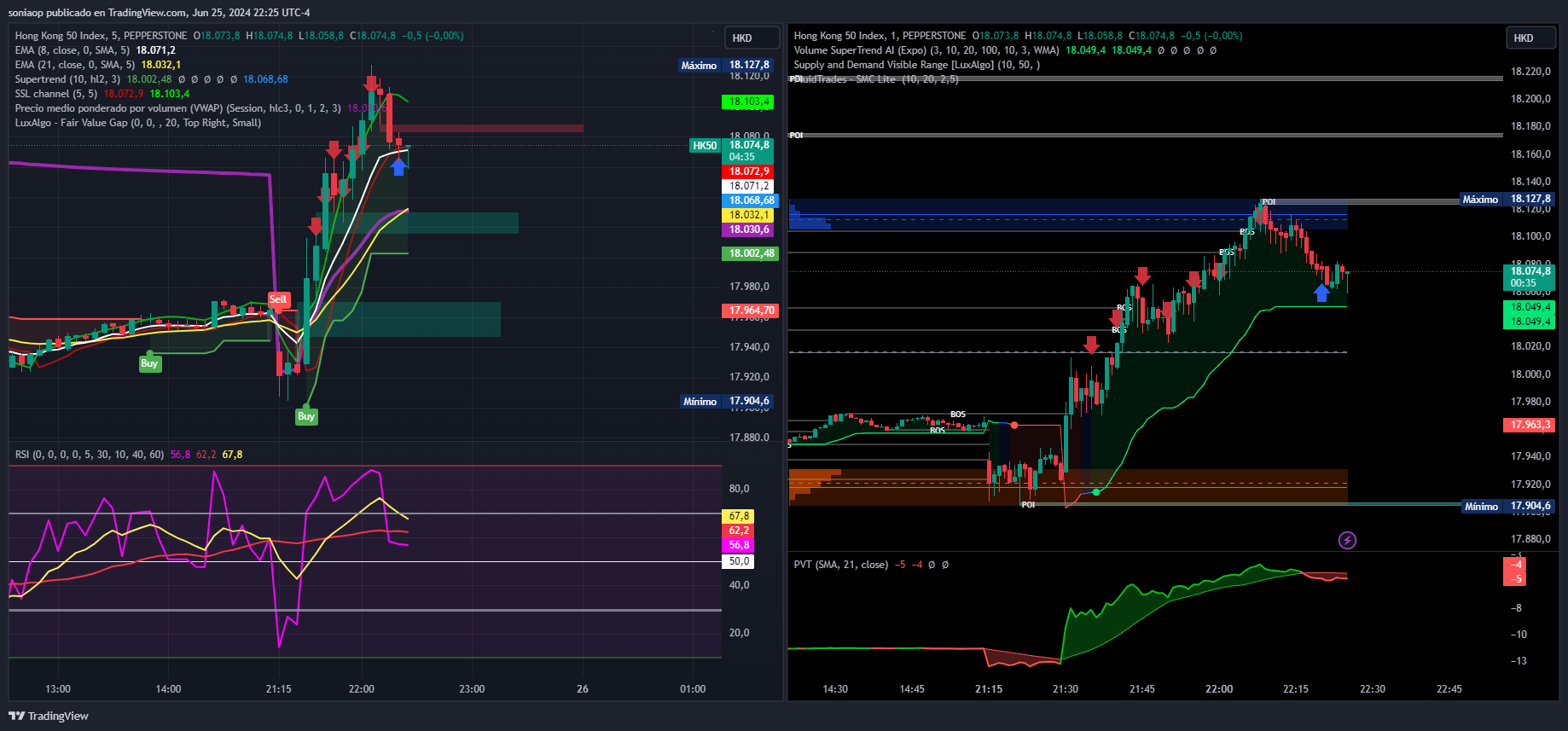Click POI label atop blue supply zone
The width and height of the screenshot is (1568, 731).
point(1269,202)
